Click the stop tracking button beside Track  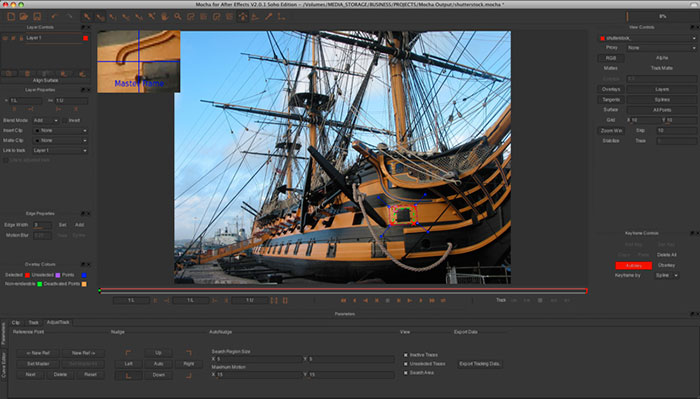click(x=540, y=300)
